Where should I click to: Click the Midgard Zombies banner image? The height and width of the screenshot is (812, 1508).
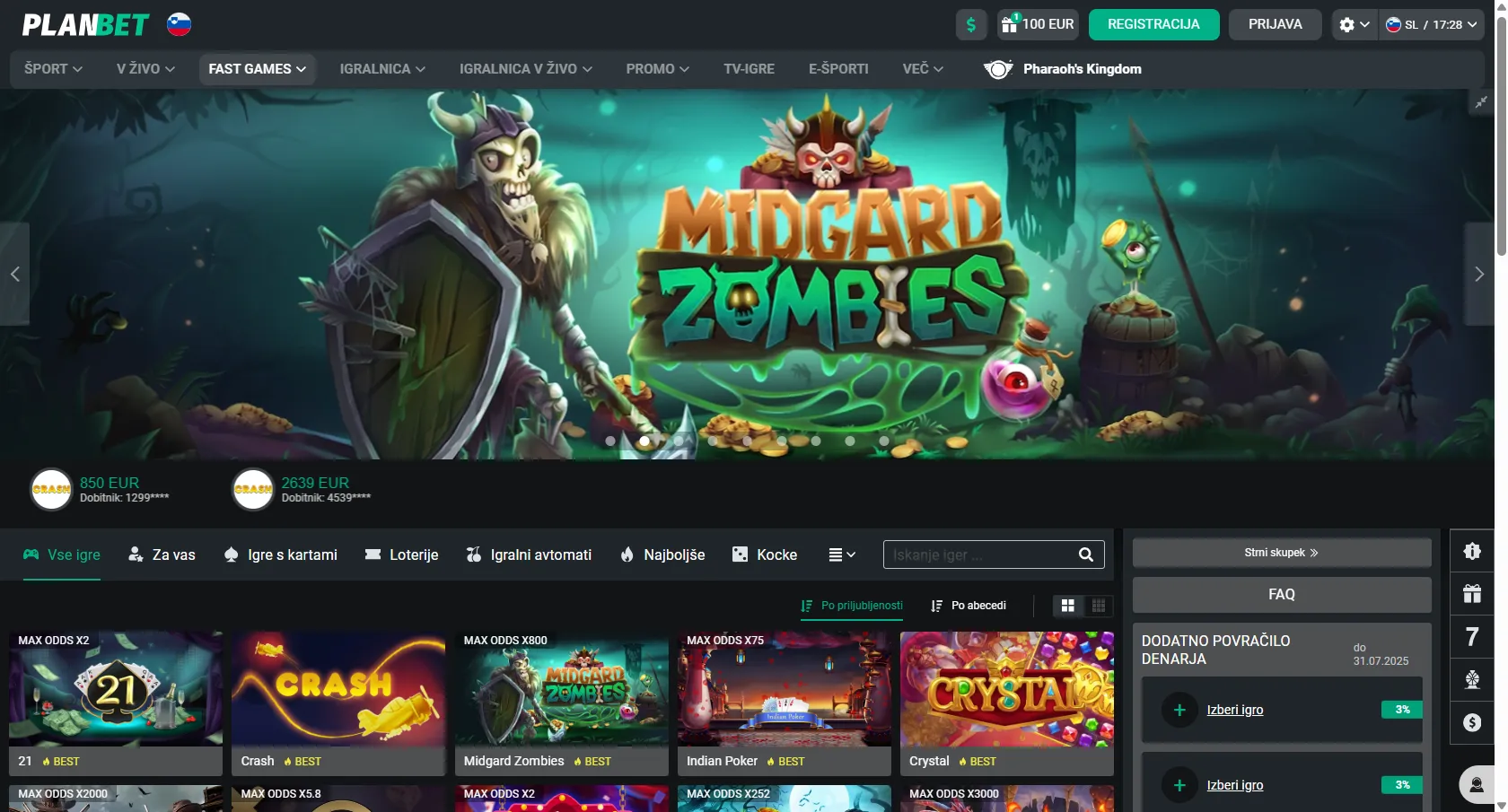click(747, 274)
